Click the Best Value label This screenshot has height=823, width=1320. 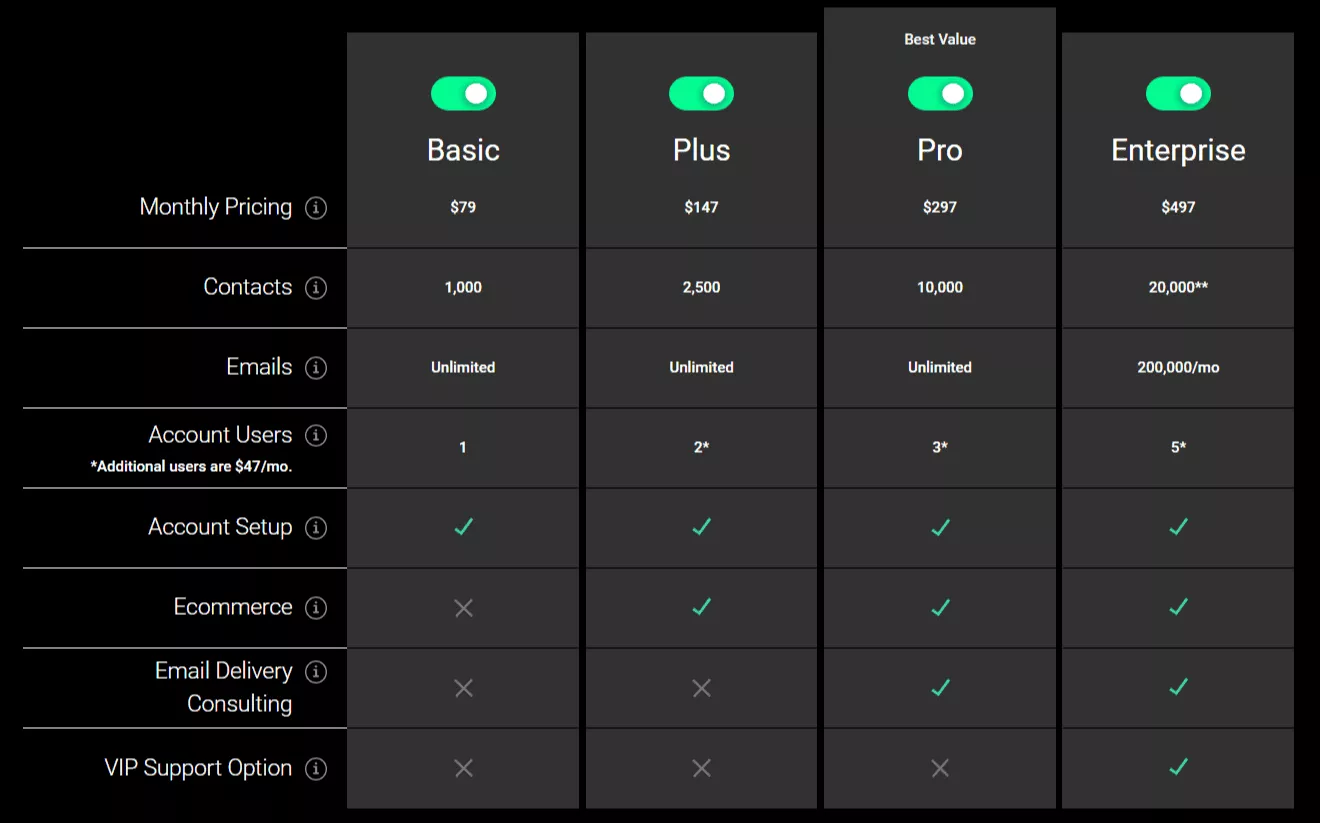940,39
